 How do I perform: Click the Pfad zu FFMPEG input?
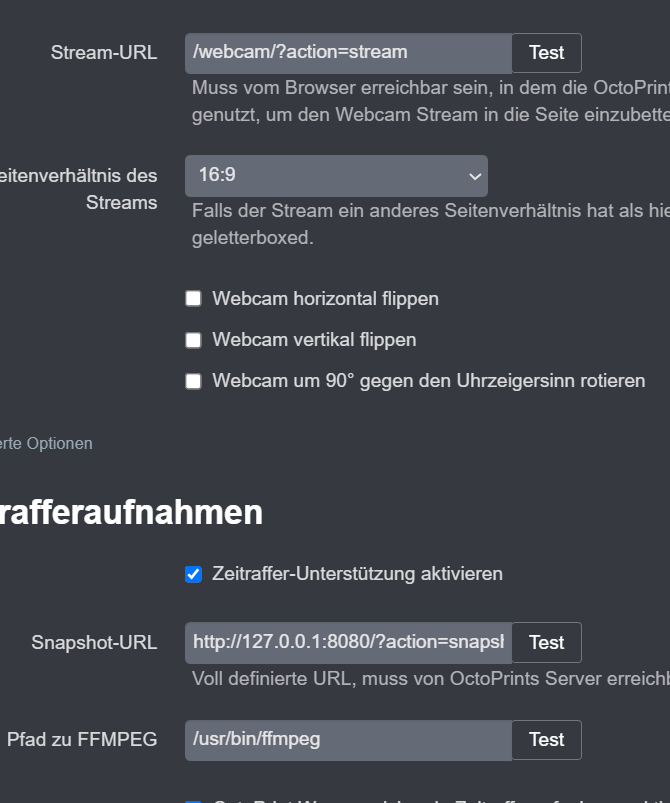[348, 740]
